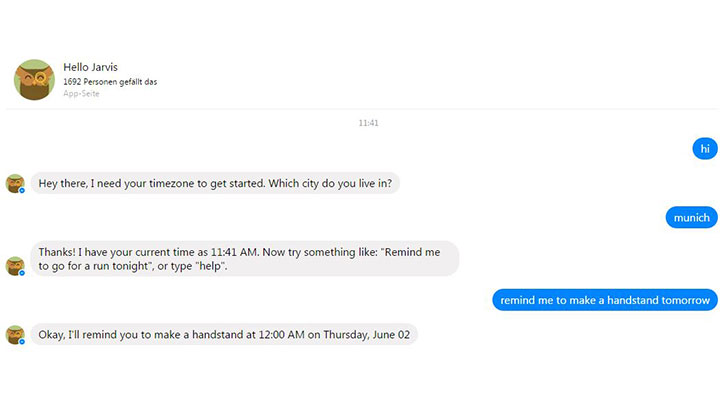This screenshot has width=720, height=405.
Task: Select the blue "hi" message bubble
Action: click(705, 149)
